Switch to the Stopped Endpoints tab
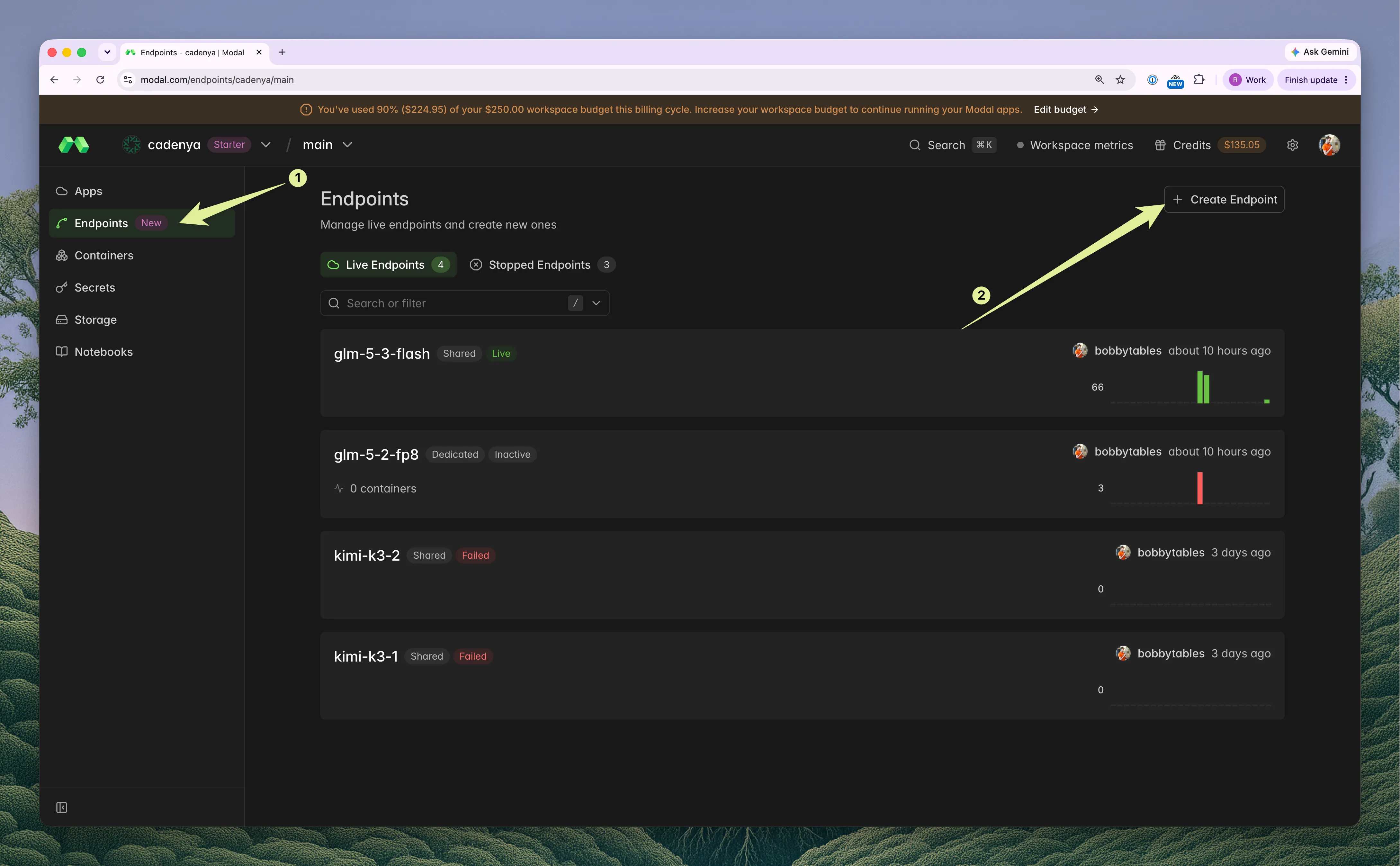Image resolution: width=1400 pixels, height=866 pixels. (542, 265)
